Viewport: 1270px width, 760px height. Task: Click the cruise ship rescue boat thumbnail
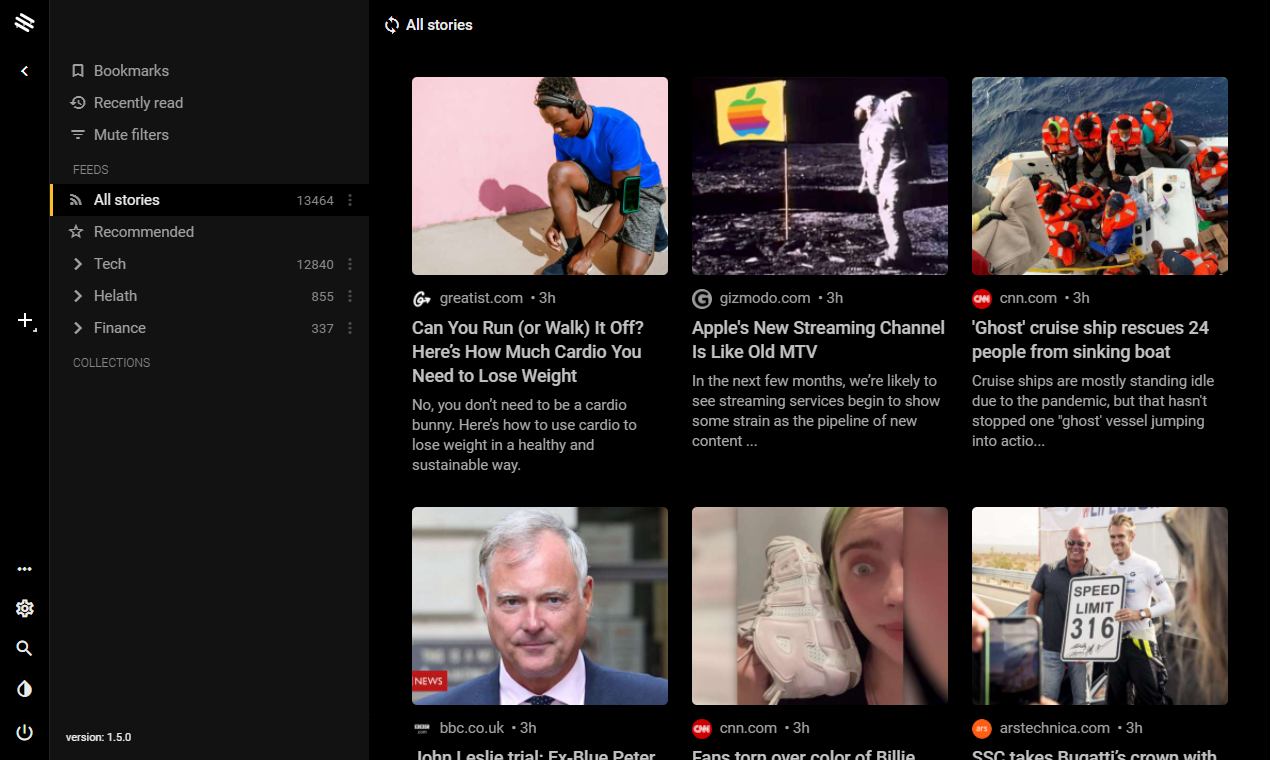click(x=1100, y=176)
